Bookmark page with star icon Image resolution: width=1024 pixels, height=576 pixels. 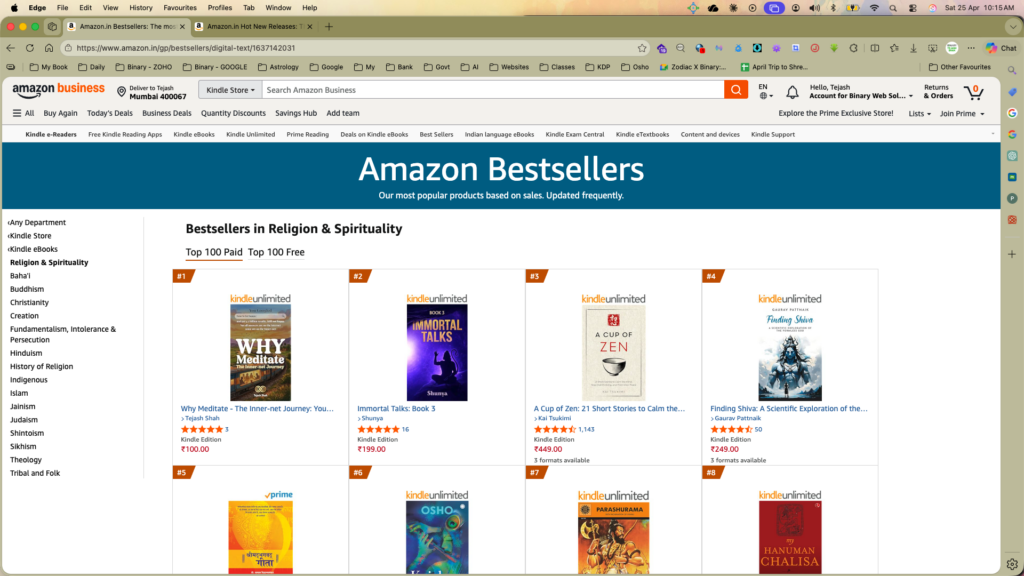(x=642, y=47)
